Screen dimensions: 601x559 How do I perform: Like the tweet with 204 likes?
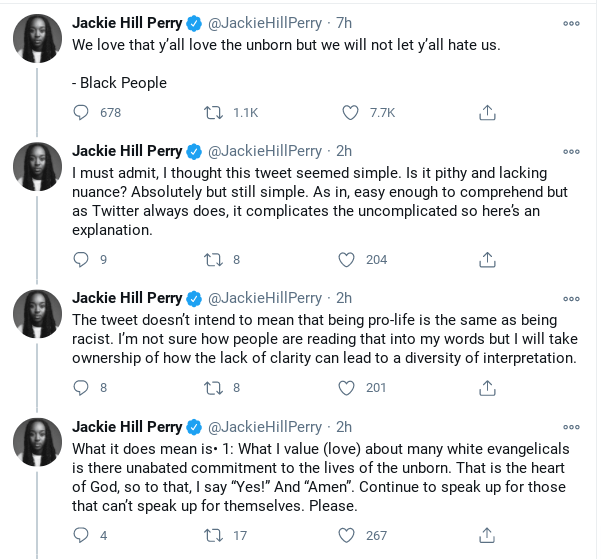click(x=348, y=260)
